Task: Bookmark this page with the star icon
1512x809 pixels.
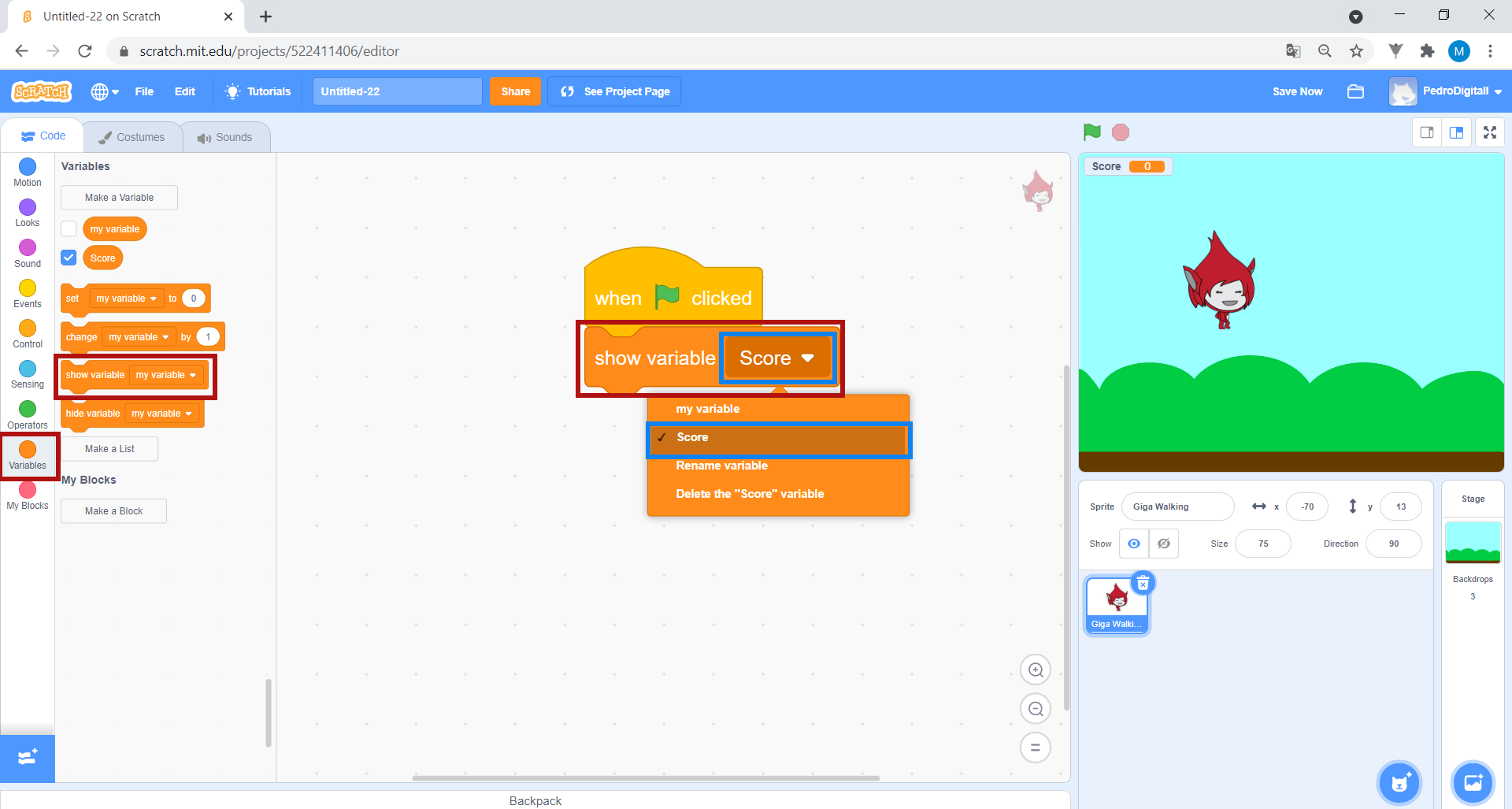Action: click(x=1356, y=51)
